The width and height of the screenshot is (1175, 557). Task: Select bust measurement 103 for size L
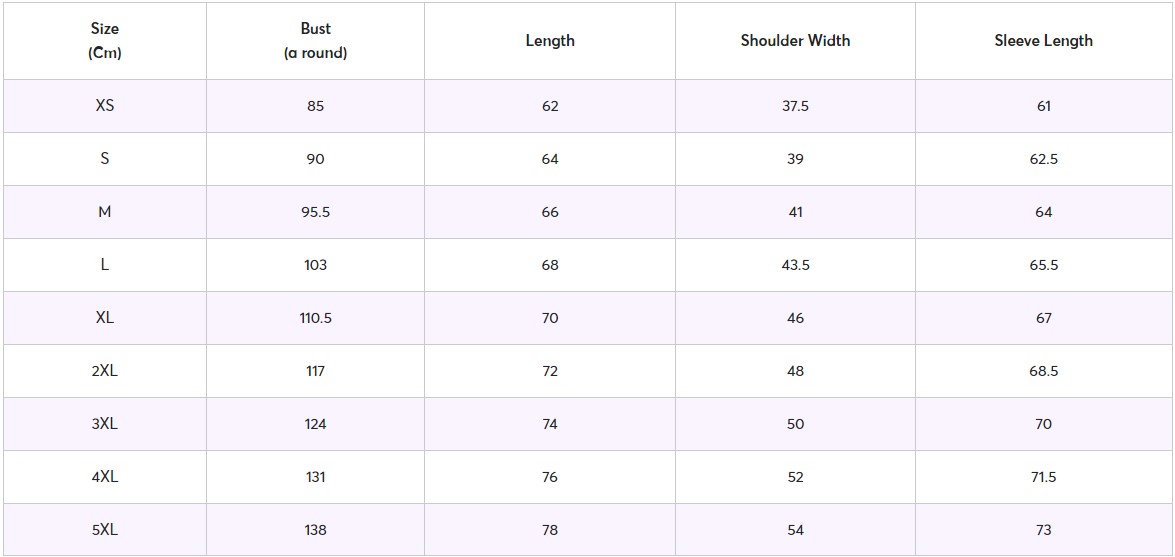pos(315,265)
